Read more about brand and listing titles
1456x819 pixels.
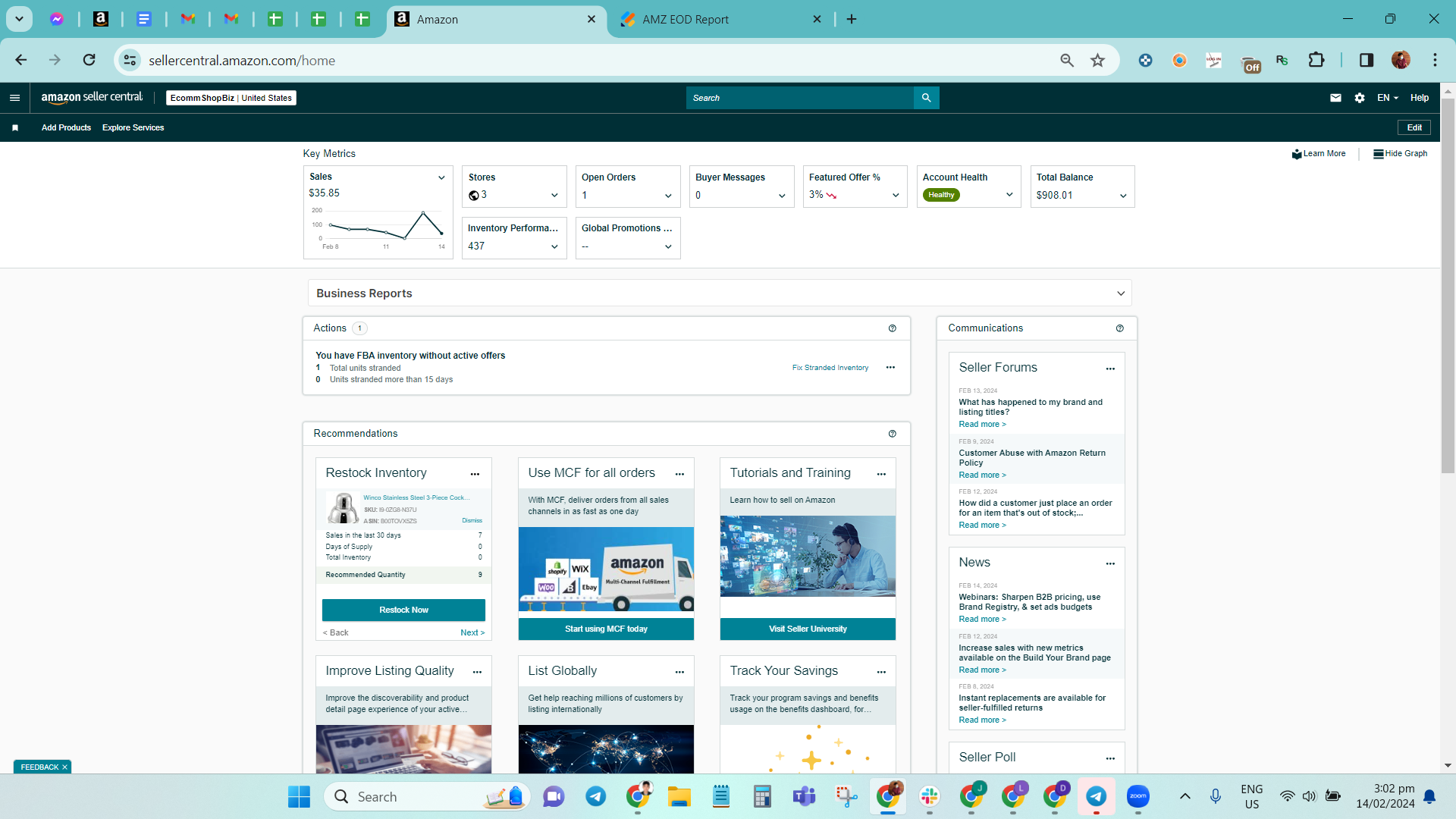click(x=982, y=425)
